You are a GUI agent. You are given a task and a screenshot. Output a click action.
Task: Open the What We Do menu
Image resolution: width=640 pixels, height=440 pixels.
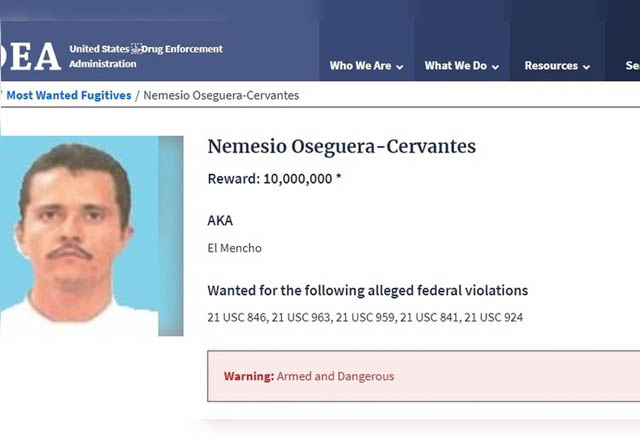click(x=455, y=66)
